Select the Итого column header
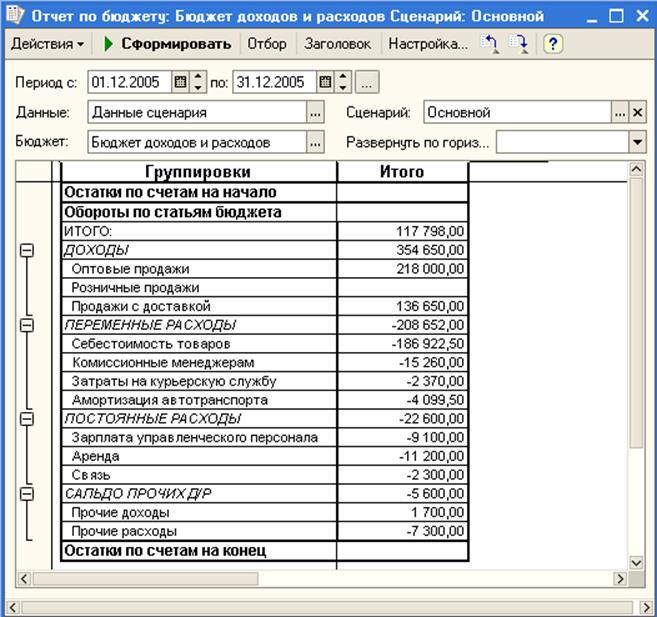 (402, 172)
